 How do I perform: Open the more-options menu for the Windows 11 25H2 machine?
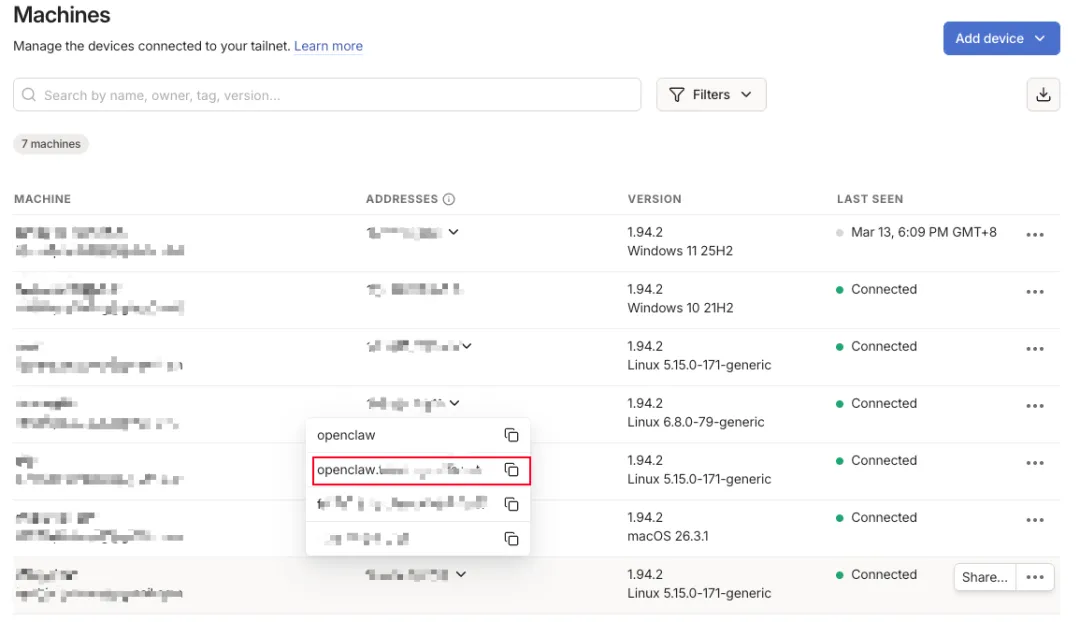(x=1035, y=234)
